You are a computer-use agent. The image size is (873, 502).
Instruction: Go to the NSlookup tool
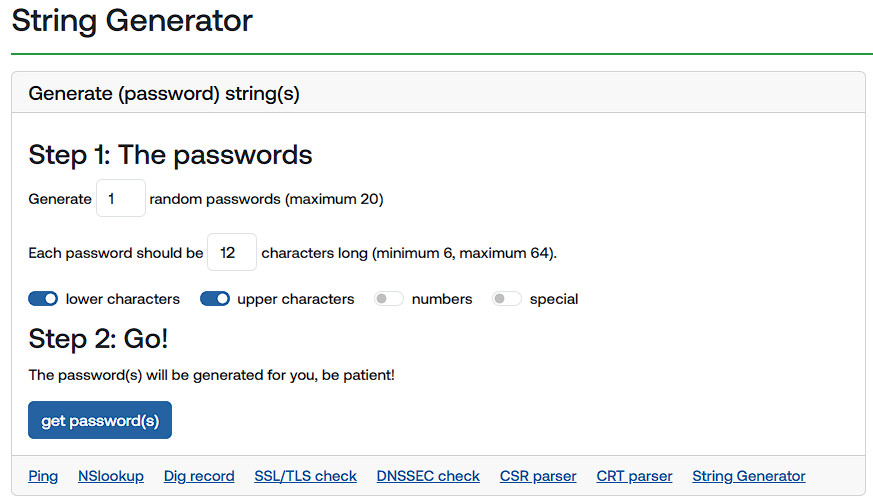click(x=111, y=476)
